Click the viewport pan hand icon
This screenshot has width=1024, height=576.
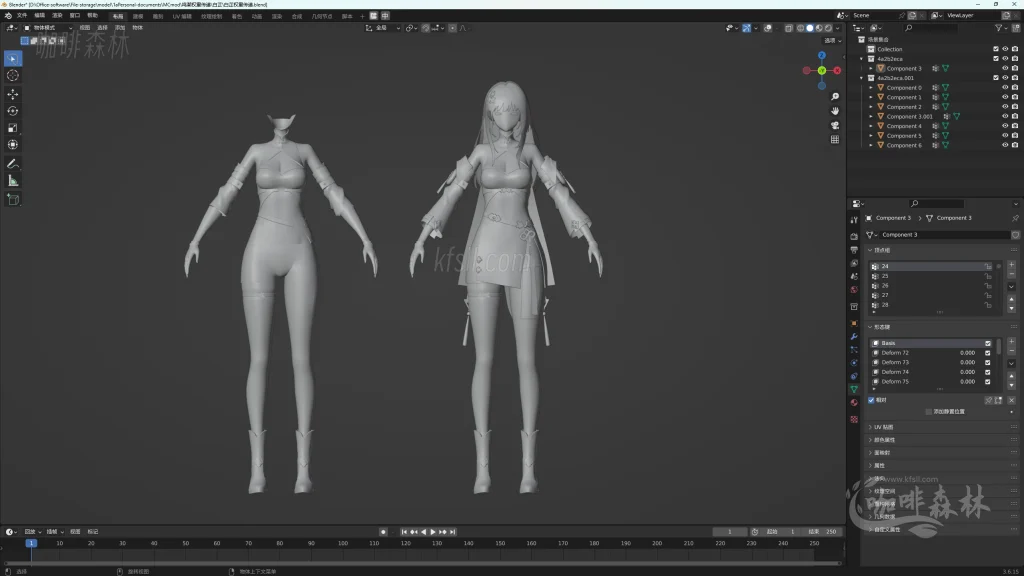(835, 111)
